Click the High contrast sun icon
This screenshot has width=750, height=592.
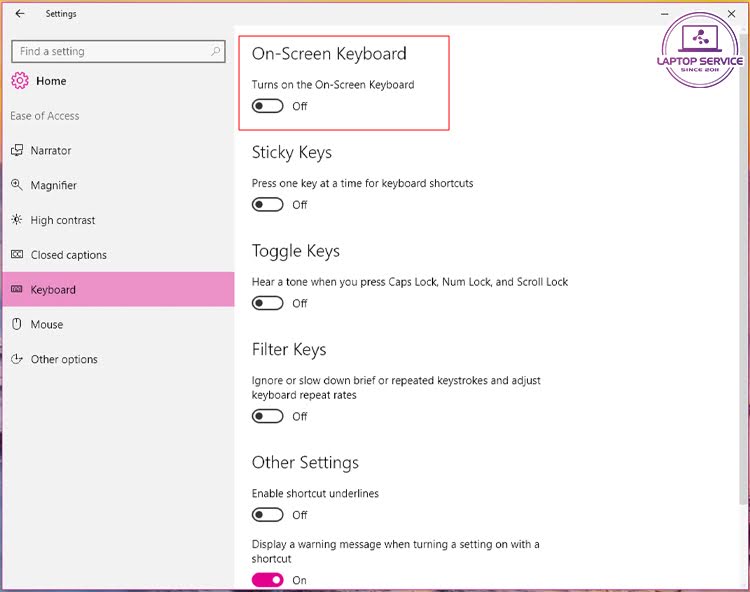(x=17, y=220)
